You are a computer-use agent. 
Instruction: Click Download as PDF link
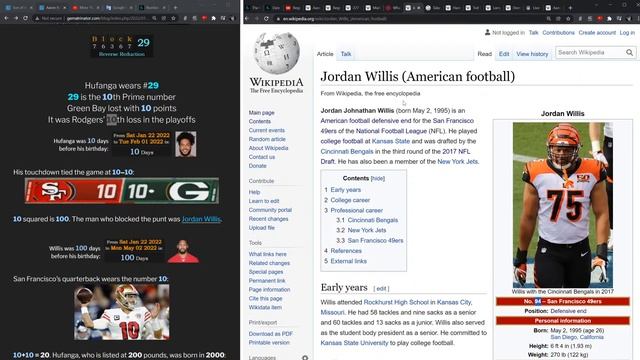tap(271, 334)
